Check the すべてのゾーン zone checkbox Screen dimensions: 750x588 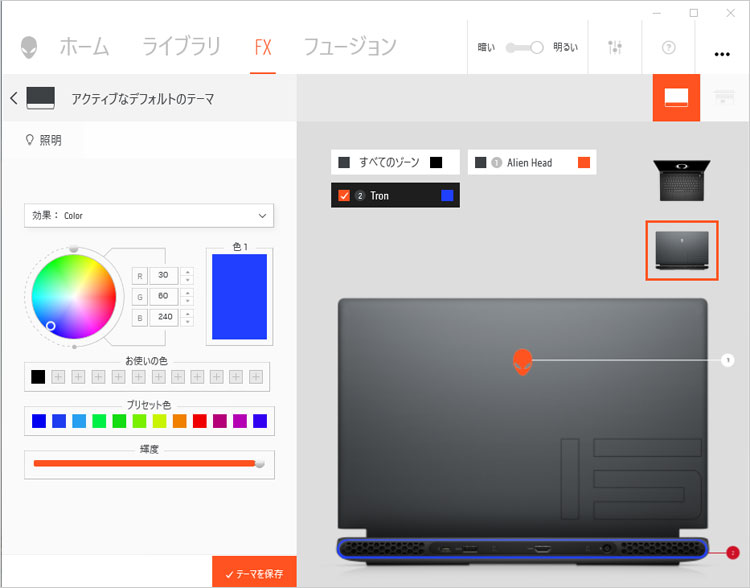344,162
